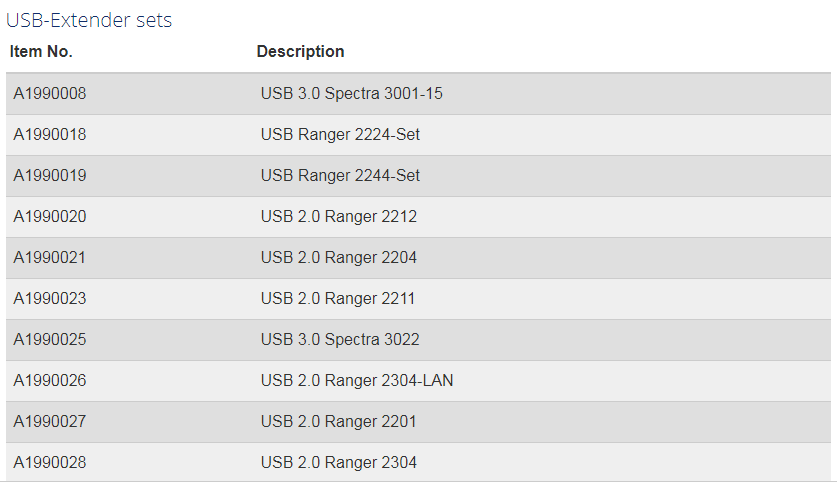
Task: Select USB 3.0 Spectra 3022 description
Action: pos(340,339)
